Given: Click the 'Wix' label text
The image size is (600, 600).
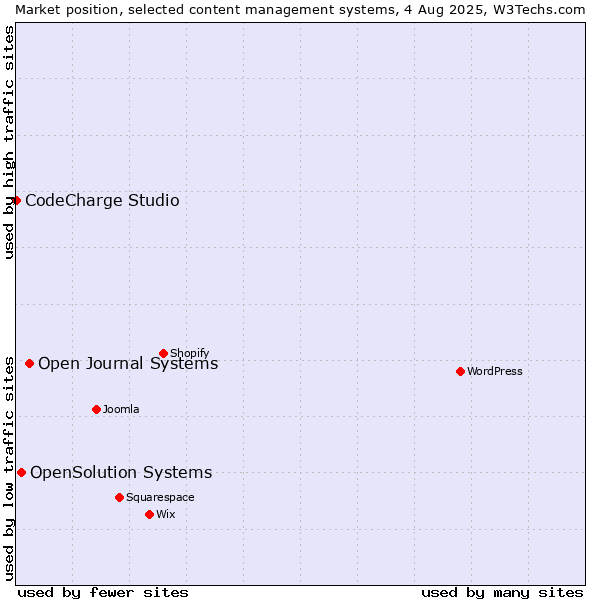Looking at the screenshot, I should coord(166,514).
